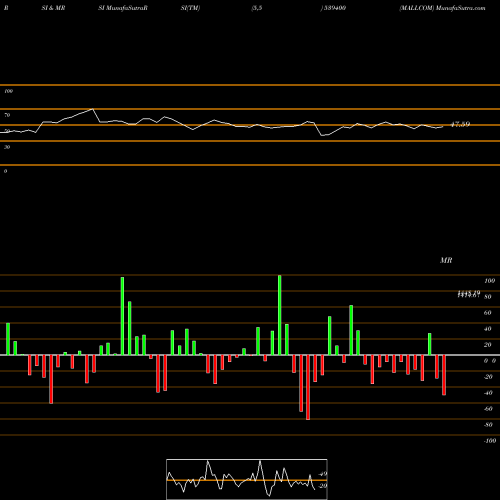The image size is (500, 500).
Task: Click the RSI axis label 0 on left
Action: [5, 171]
